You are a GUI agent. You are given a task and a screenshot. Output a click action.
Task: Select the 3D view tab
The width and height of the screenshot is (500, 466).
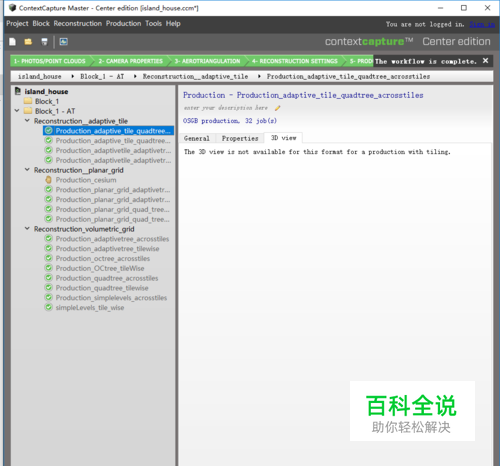[x=283, y=138]
